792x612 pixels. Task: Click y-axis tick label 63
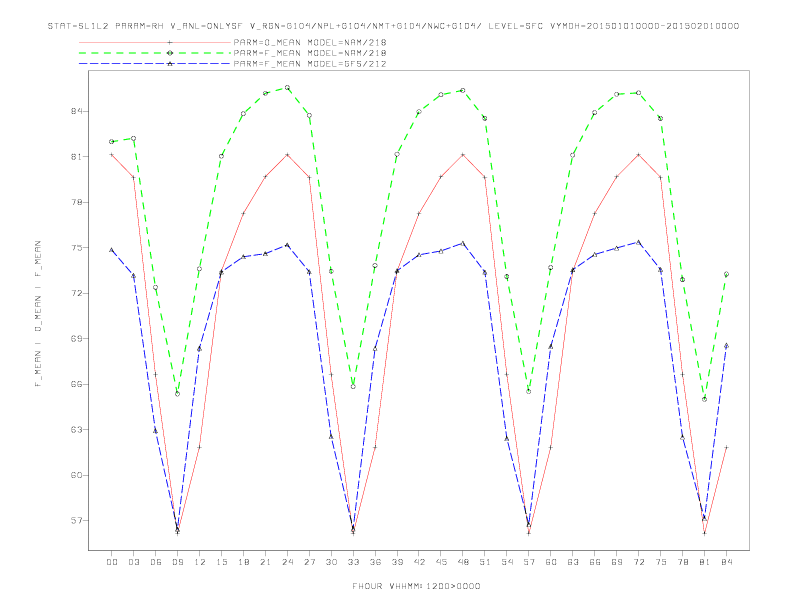[x=76, y=430]
